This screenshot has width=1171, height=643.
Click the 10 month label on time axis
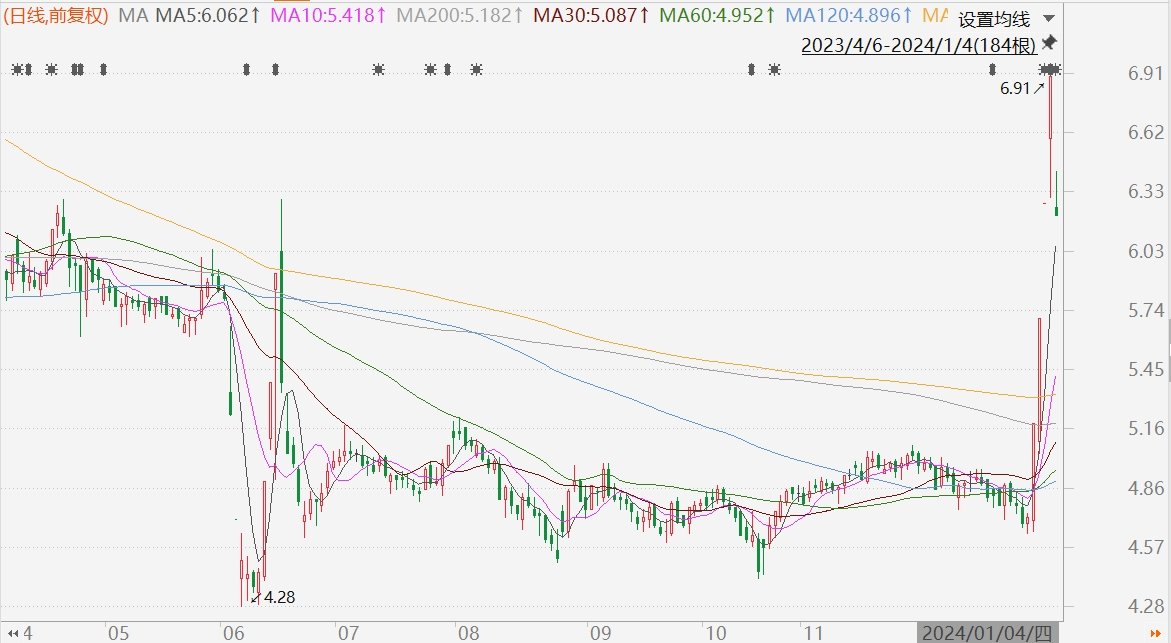715,633
